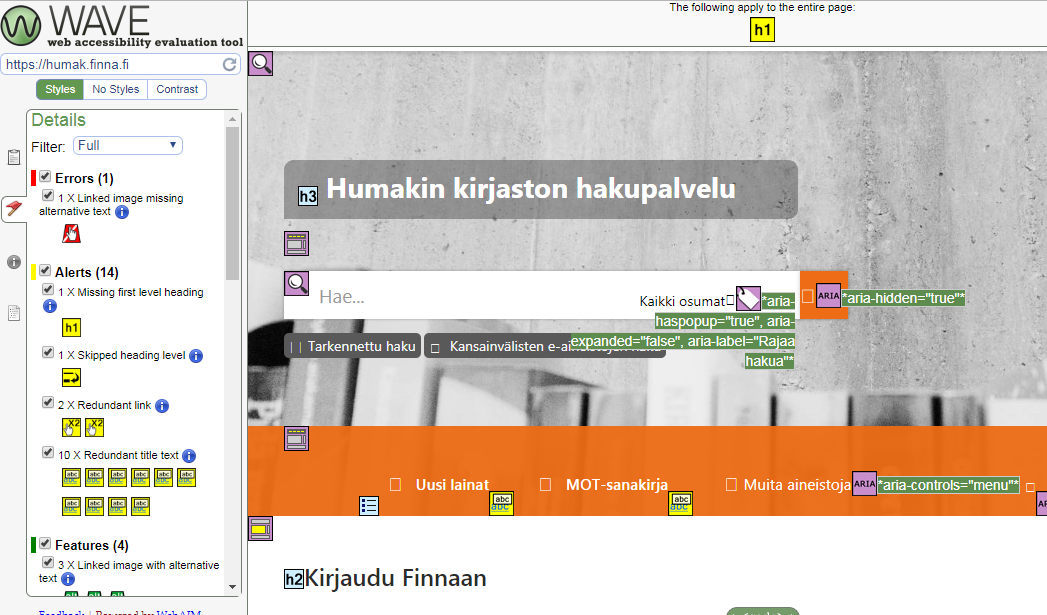Click the yellow h1 icon at page top

click(763, 30)
